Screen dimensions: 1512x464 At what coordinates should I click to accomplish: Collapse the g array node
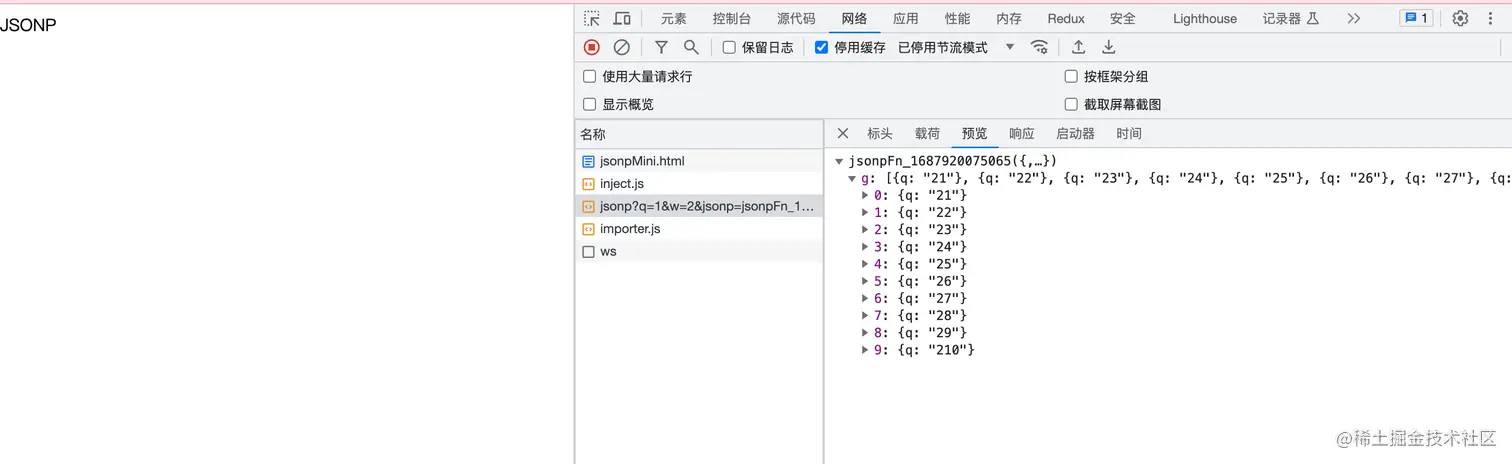coord(852,178)
